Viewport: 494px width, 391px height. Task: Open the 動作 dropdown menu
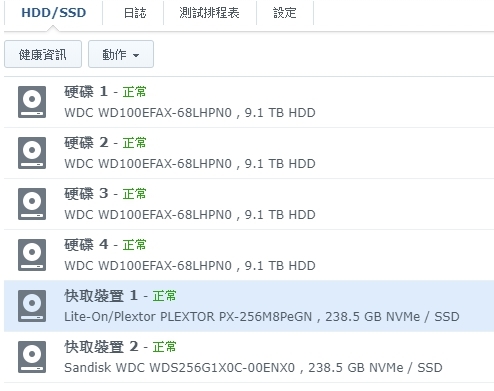tap(121, 54)
